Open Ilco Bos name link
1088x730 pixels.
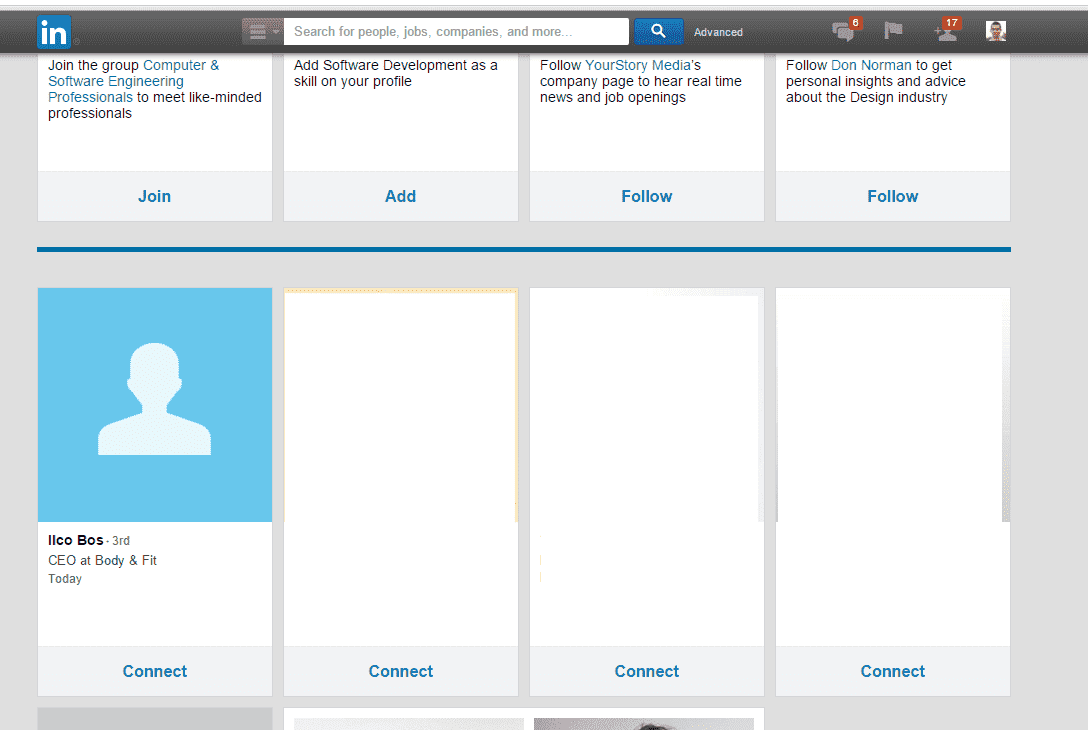[x=76, y=541]
